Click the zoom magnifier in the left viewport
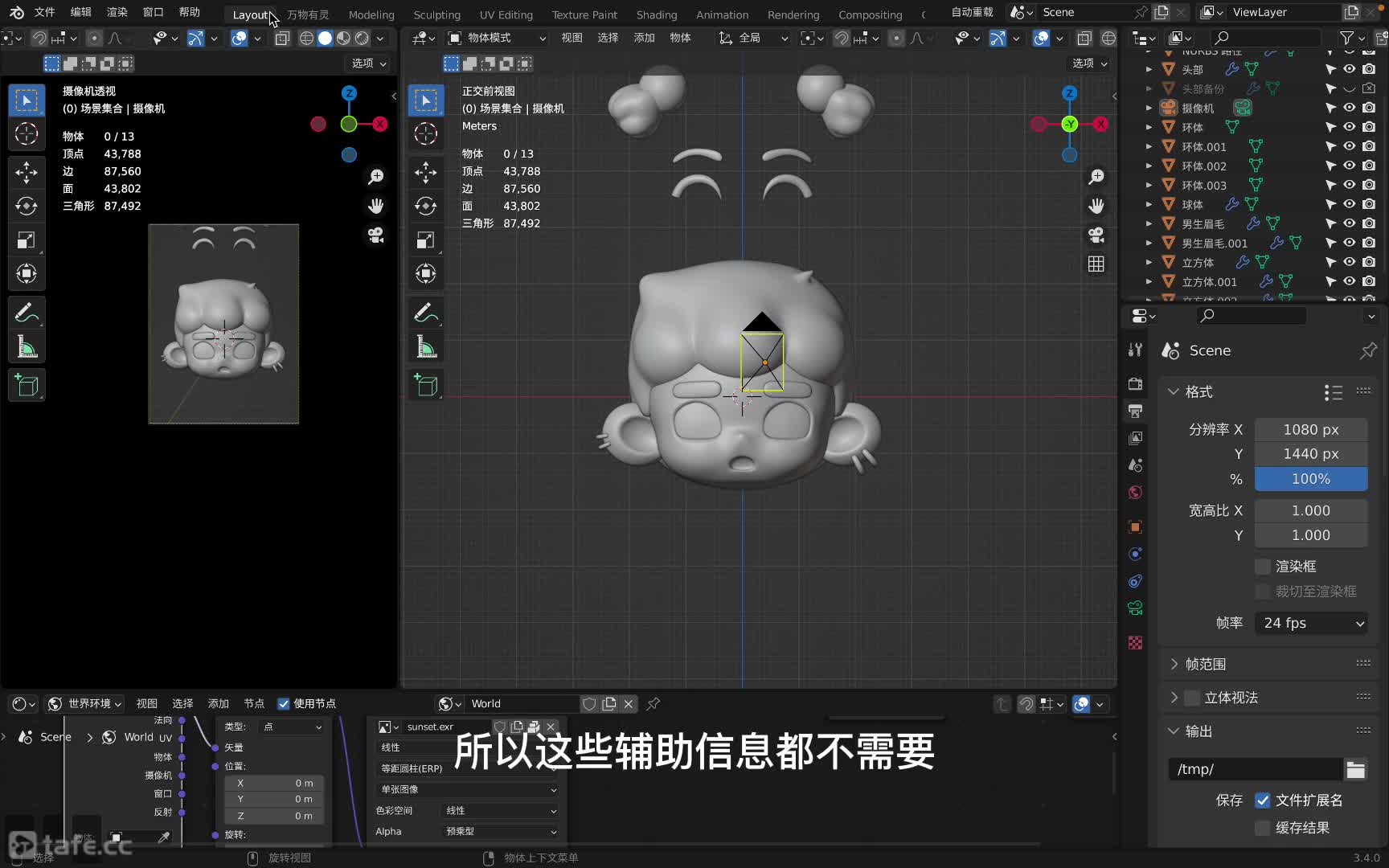The width and height of the screenshot is (1389, 868). point(375,177)
